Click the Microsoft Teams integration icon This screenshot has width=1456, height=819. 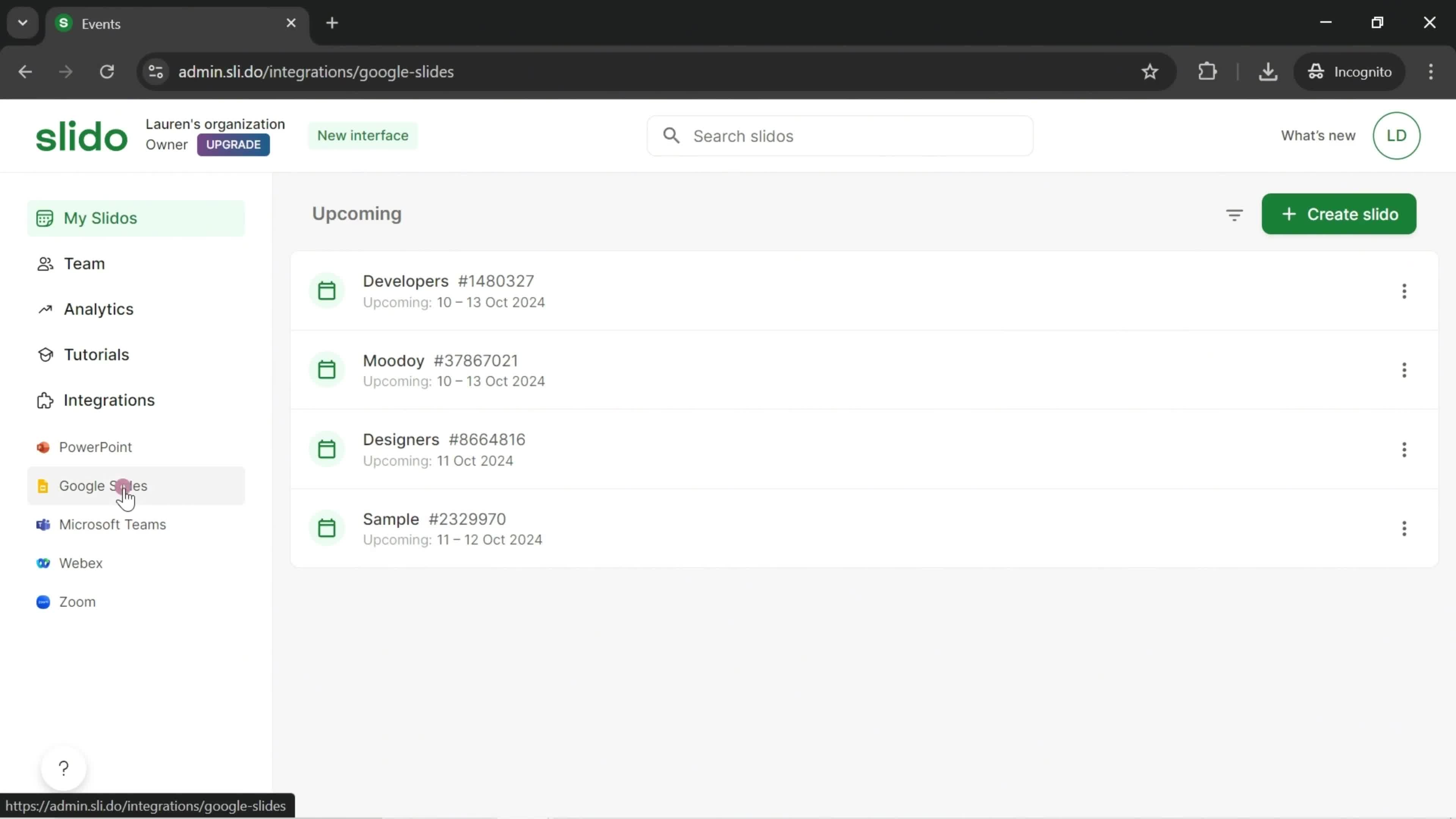[x=43, y=524]
